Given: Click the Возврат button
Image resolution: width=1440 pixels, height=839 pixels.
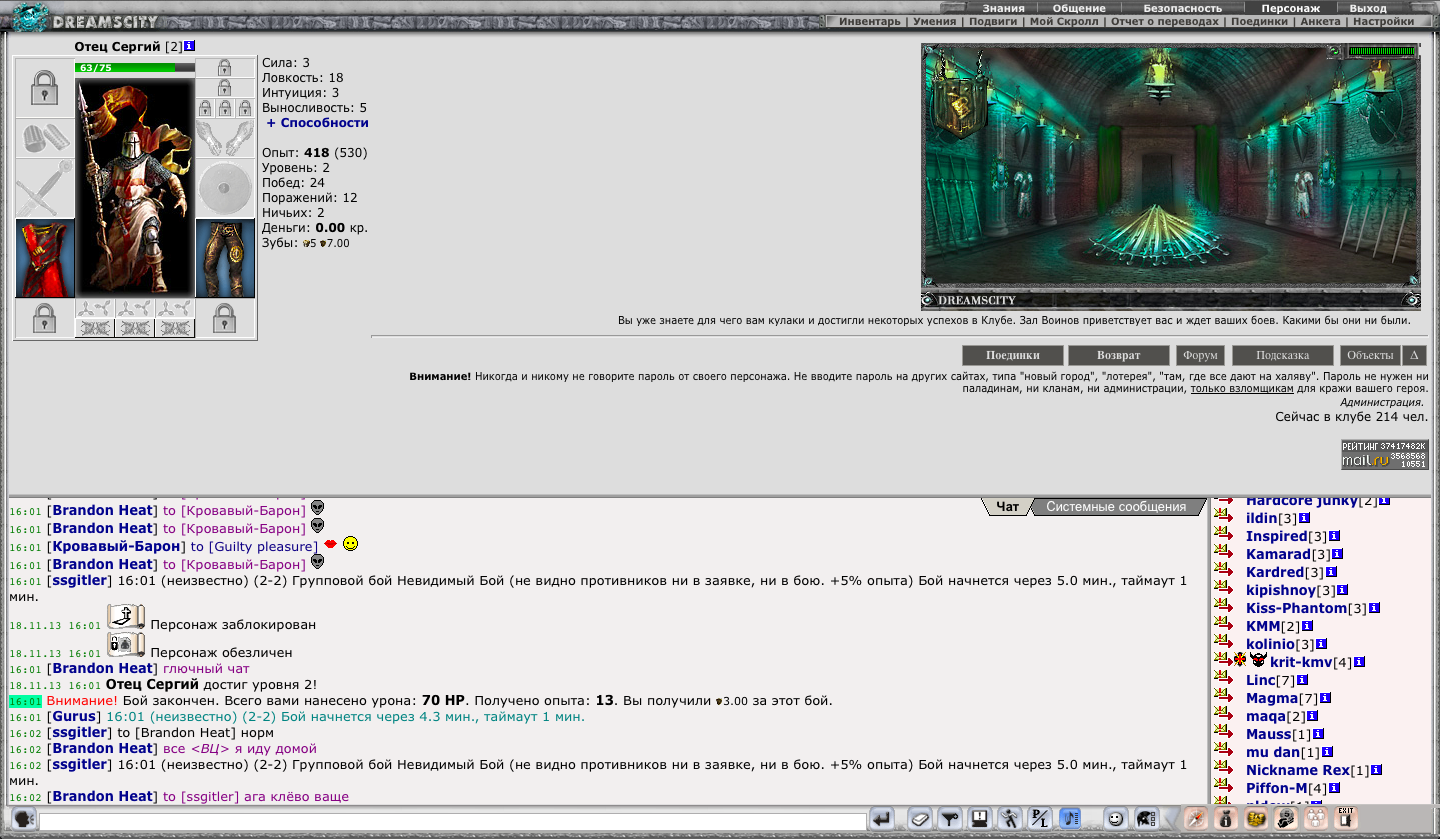Looking at the screenshot, I should point(1118,355).
